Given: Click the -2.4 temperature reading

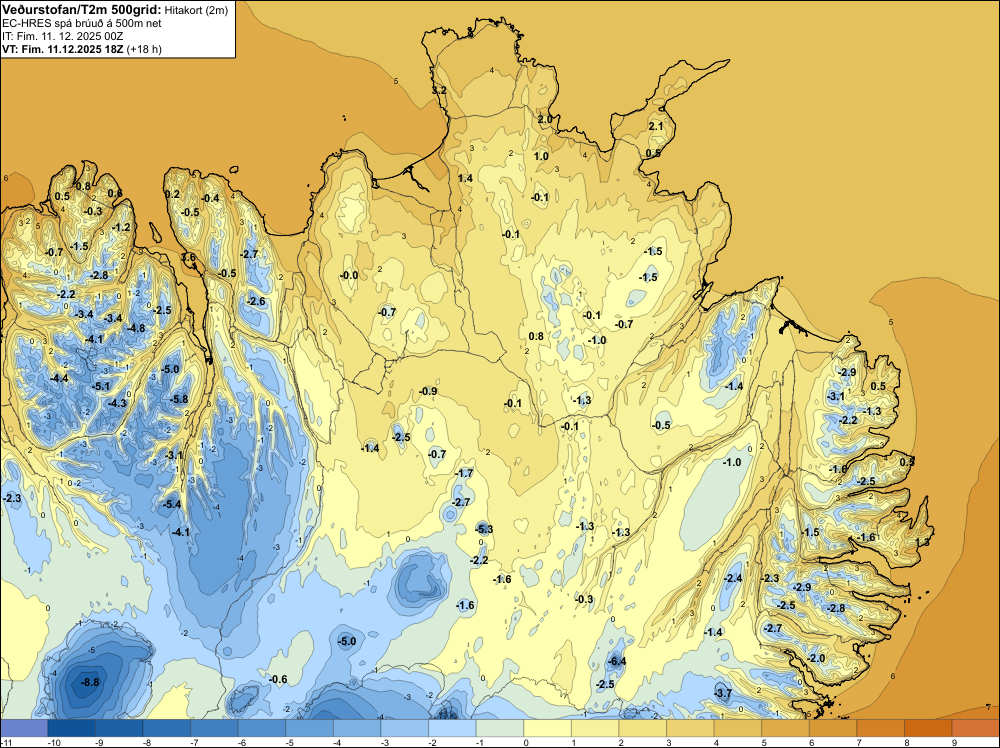Looking at the screenshot, I should click(733, 578).
